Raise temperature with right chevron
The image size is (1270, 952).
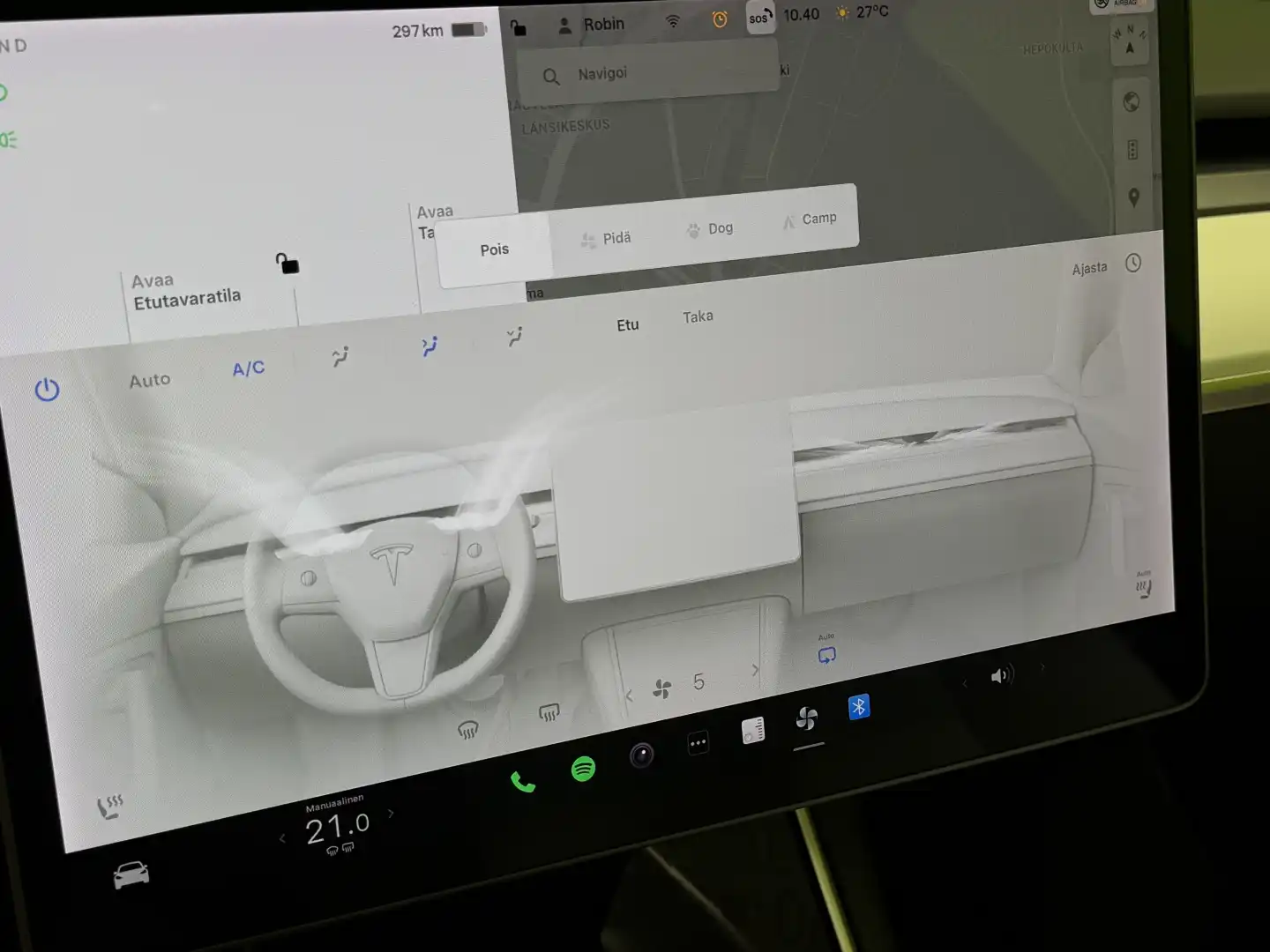tap(391, 813)
